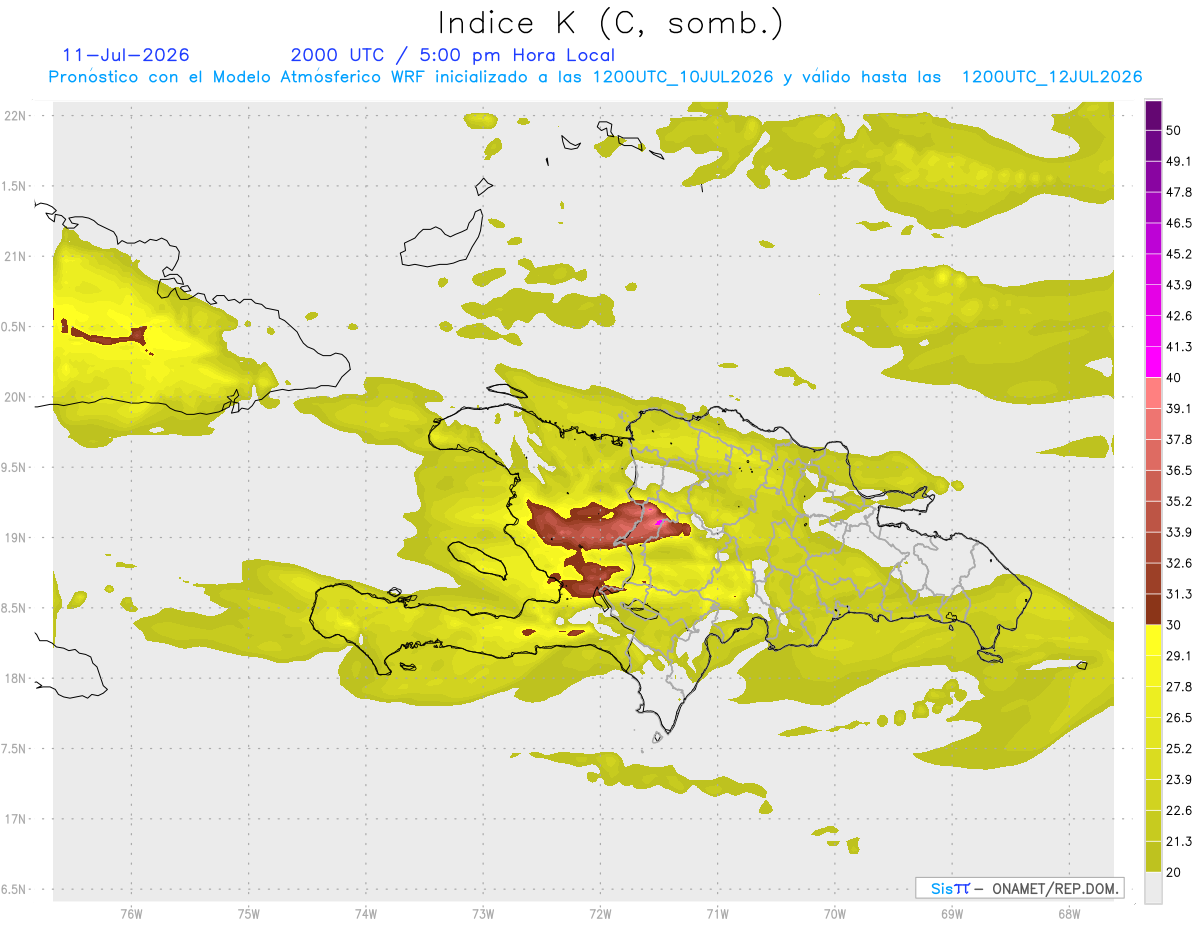Click the legend value '47.8'
This screenshot has height=927, width=1200.
(1180, 192)
